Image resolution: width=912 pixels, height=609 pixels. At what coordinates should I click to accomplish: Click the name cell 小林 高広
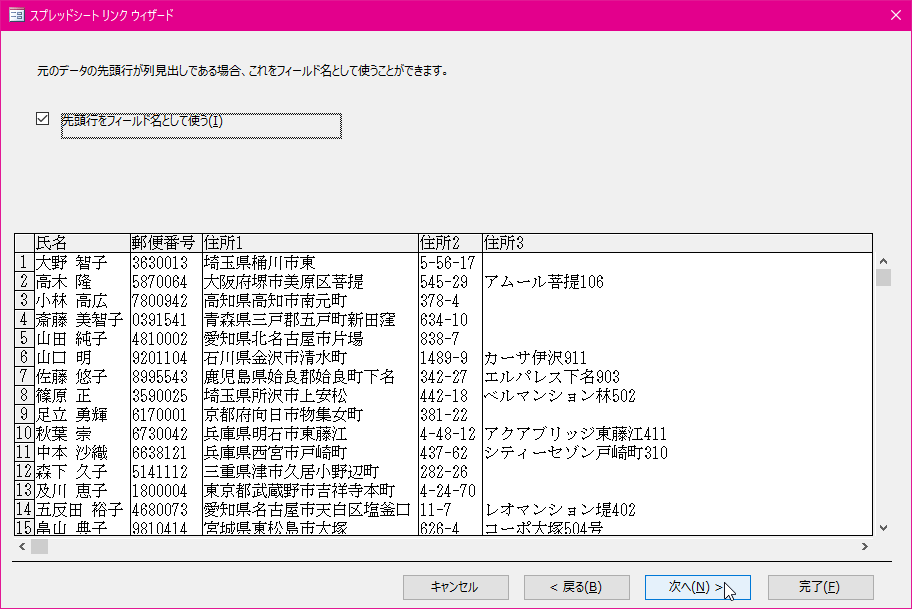82,301
